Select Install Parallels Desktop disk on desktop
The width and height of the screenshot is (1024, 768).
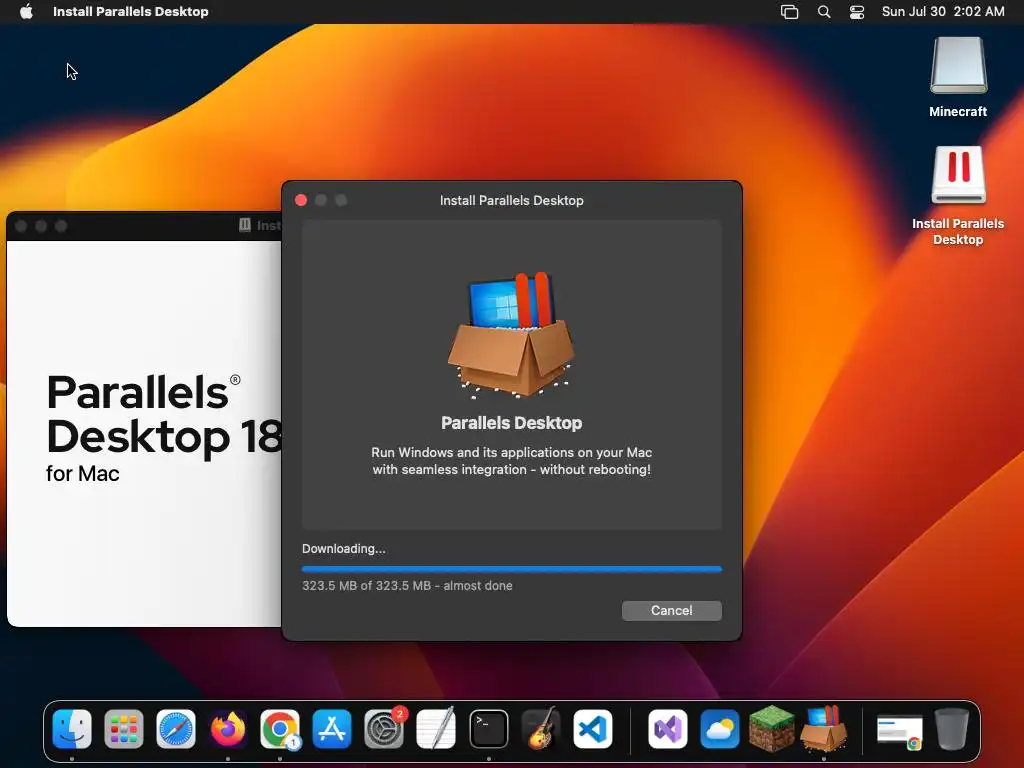pos(958,195)
